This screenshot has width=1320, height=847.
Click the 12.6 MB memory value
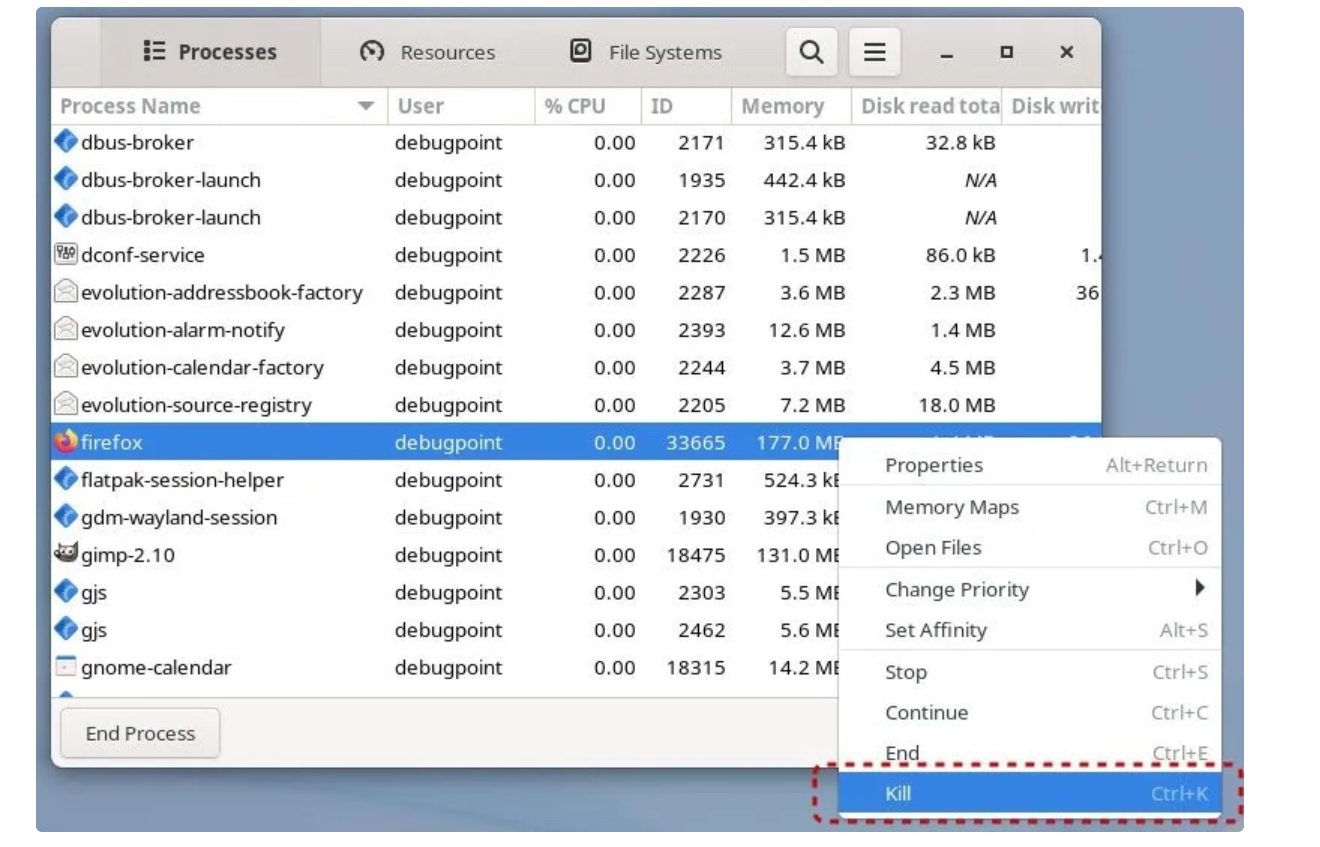(807, 330)
